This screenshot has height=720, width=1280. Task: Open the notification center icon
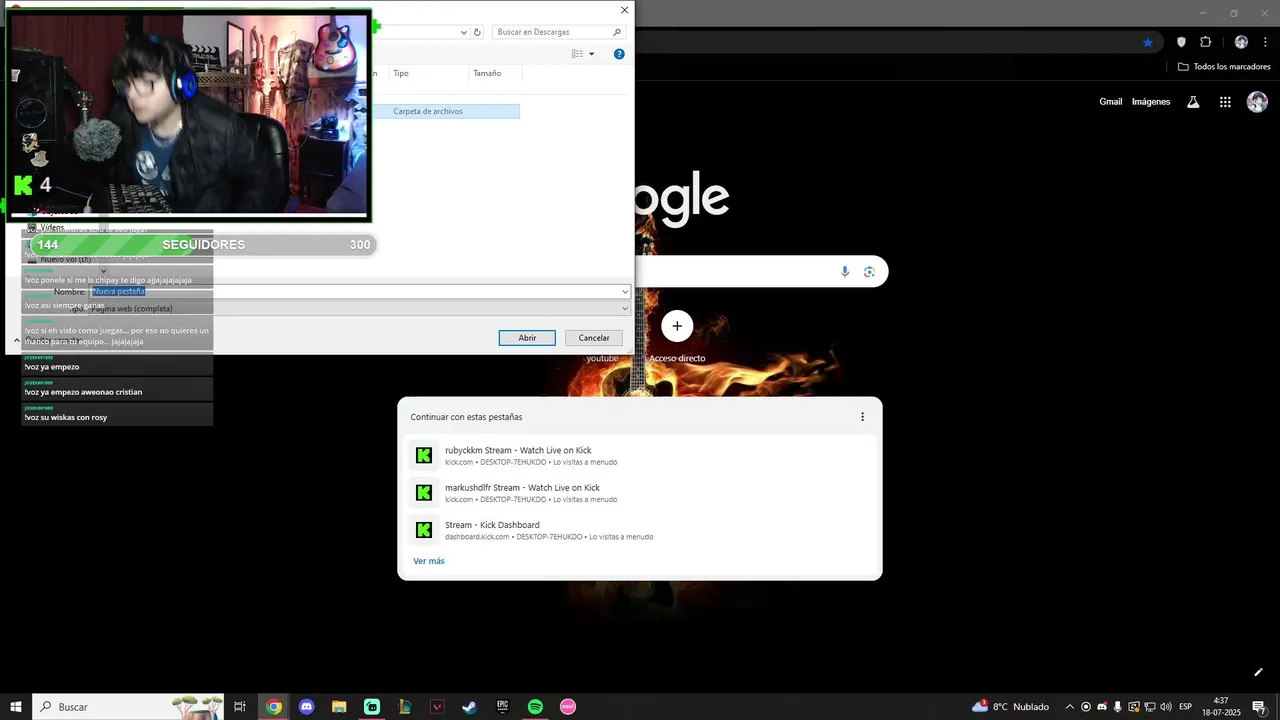pos(1259,707)
